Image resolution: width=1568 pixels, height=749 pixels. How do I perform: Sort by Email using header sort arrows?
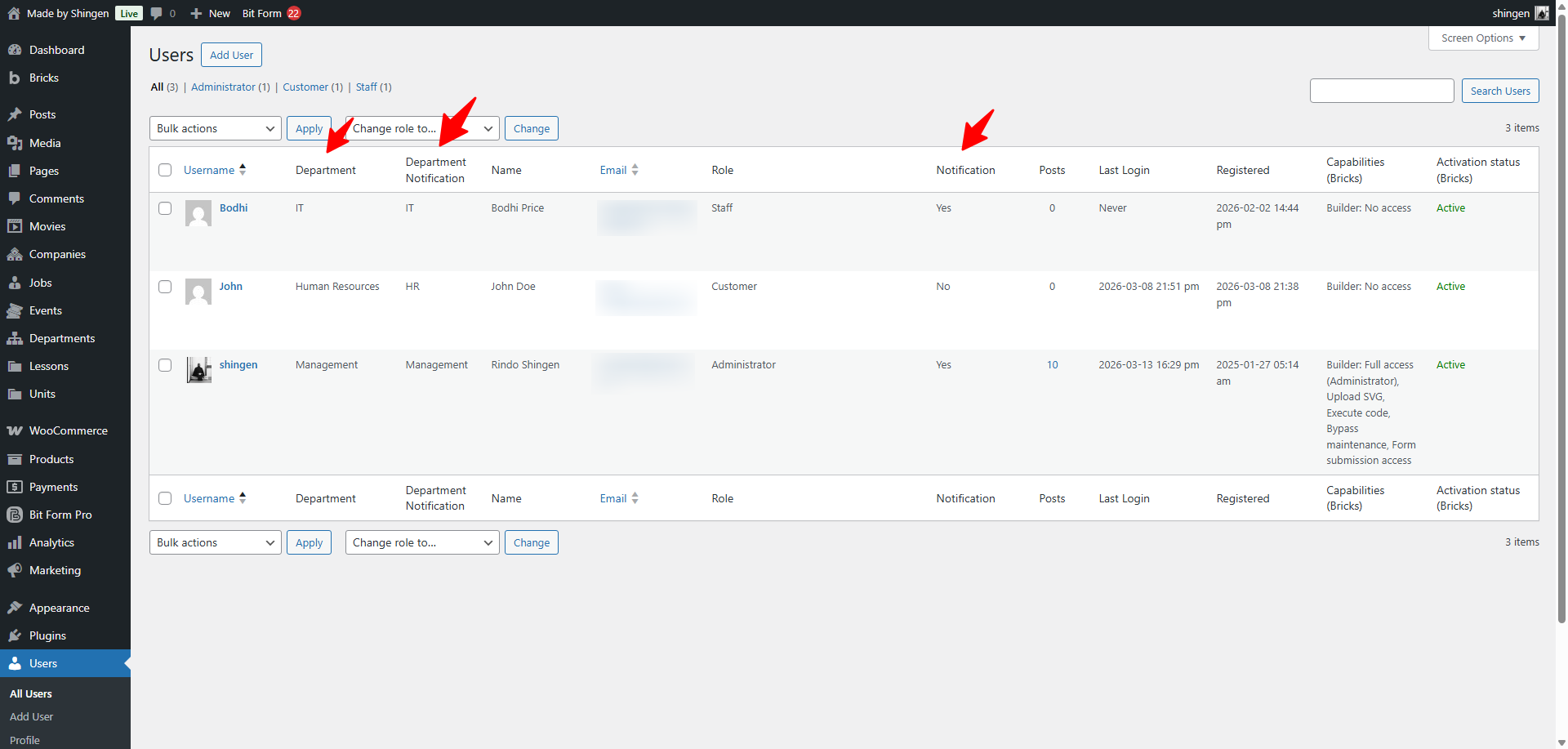(635, 170)
